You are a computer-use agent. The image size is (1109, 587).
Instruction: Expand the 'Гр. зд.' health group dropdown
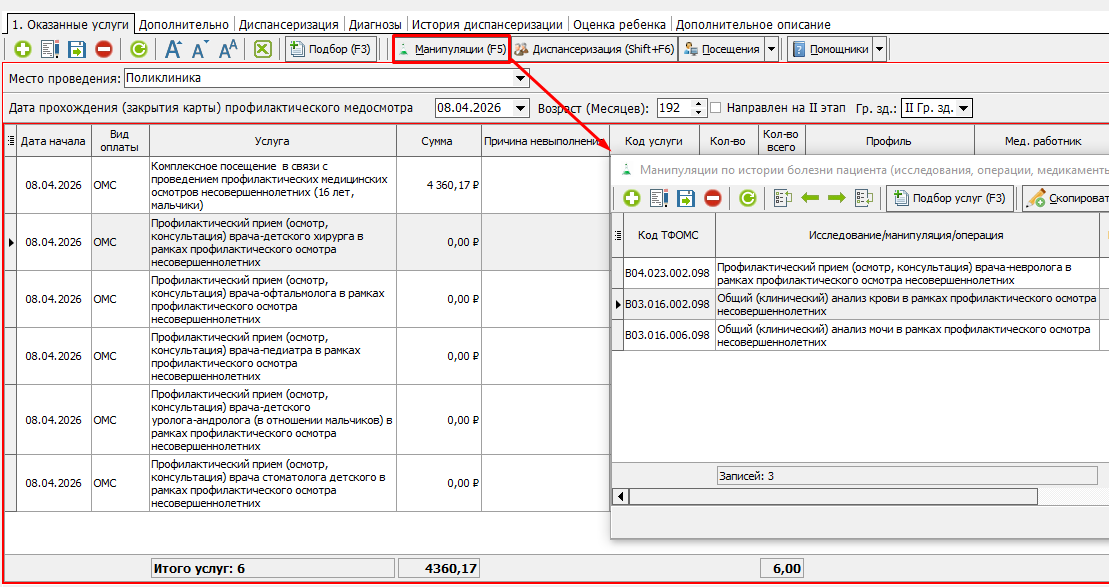tap(964, 108)
